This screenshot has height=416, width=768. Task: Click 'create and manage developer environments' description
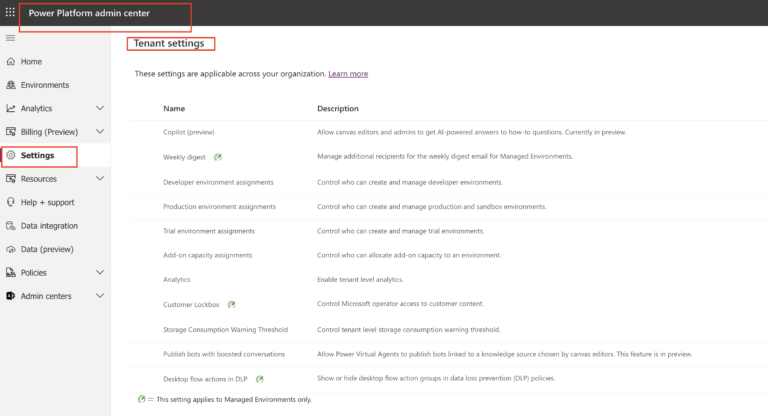(x=410, y=182)
